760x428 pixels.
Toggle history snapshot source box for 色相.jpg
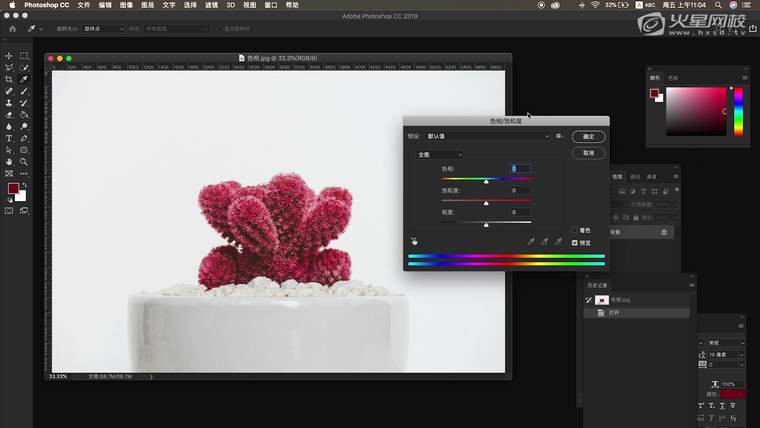pyautogui.click(x=588, y=299)
